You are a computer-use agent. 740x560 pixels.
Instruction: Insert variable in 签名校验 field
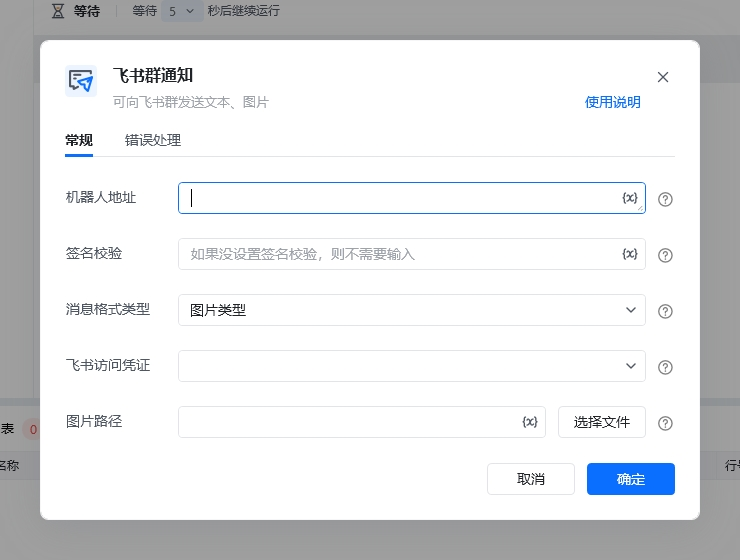point(630,254)
